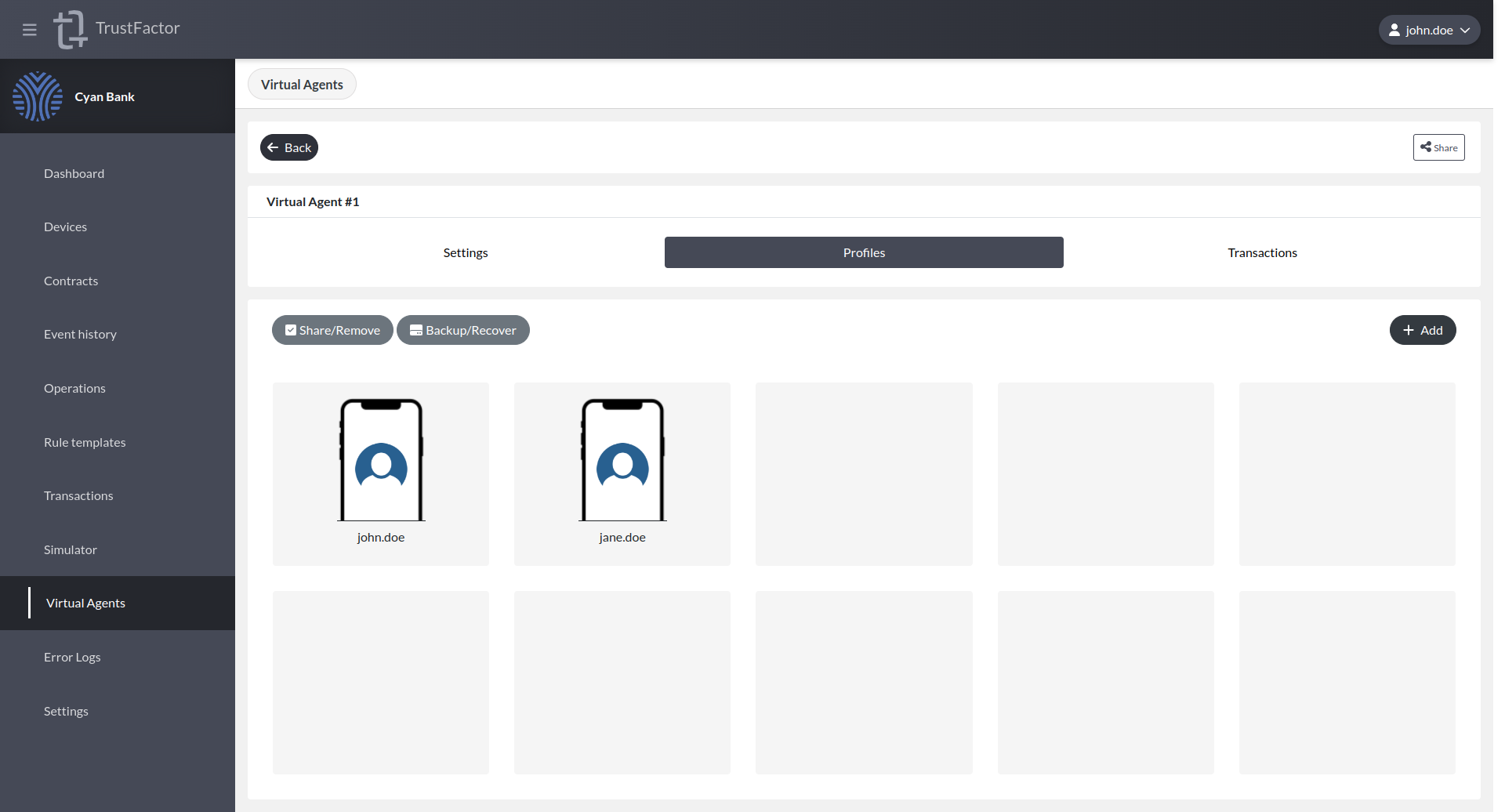Click the plus icon on the Add button
Image resolution: width=1505 pixels, height=812 pixels.
[x=1408, y=330]
